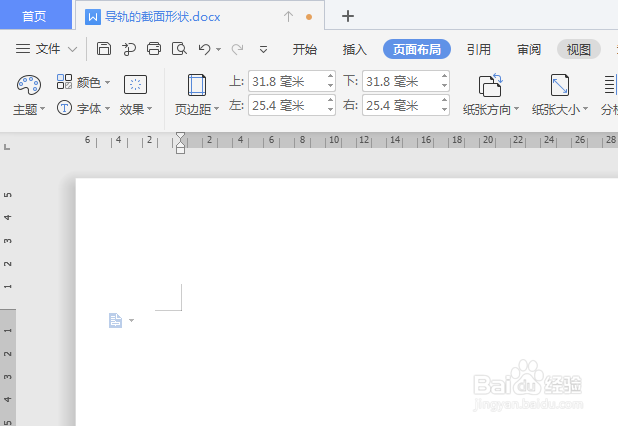
Task: Open the 审阅 ribbon tab
Action: tap(529, 50)
